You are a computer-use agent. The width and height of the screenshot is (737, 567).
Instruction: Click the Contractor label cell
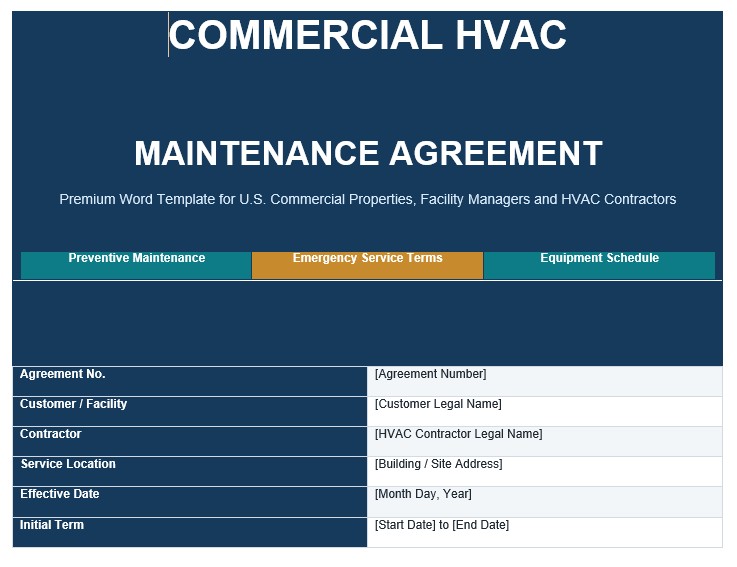click(x=190, y=441)
